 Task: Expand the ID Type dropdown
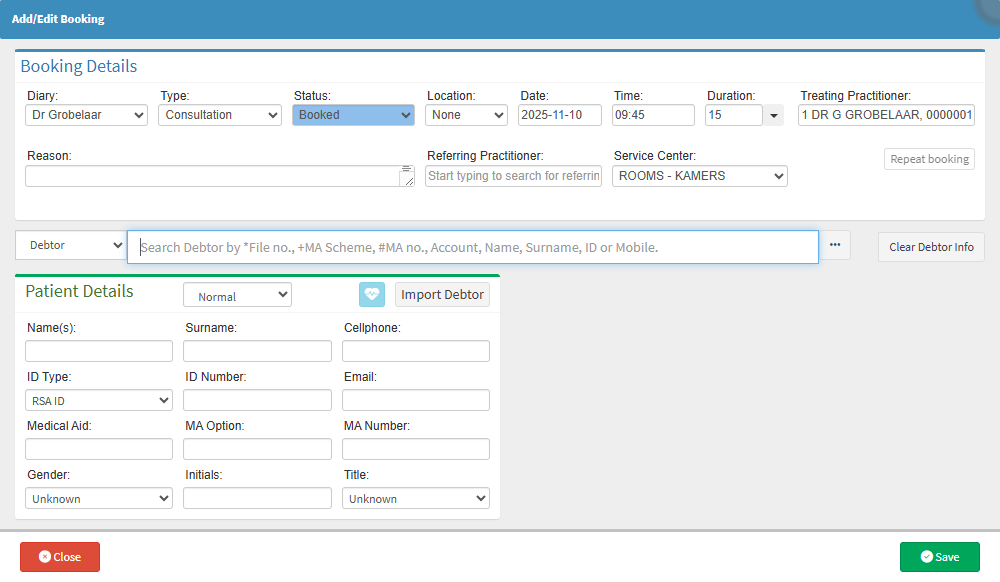99,400
